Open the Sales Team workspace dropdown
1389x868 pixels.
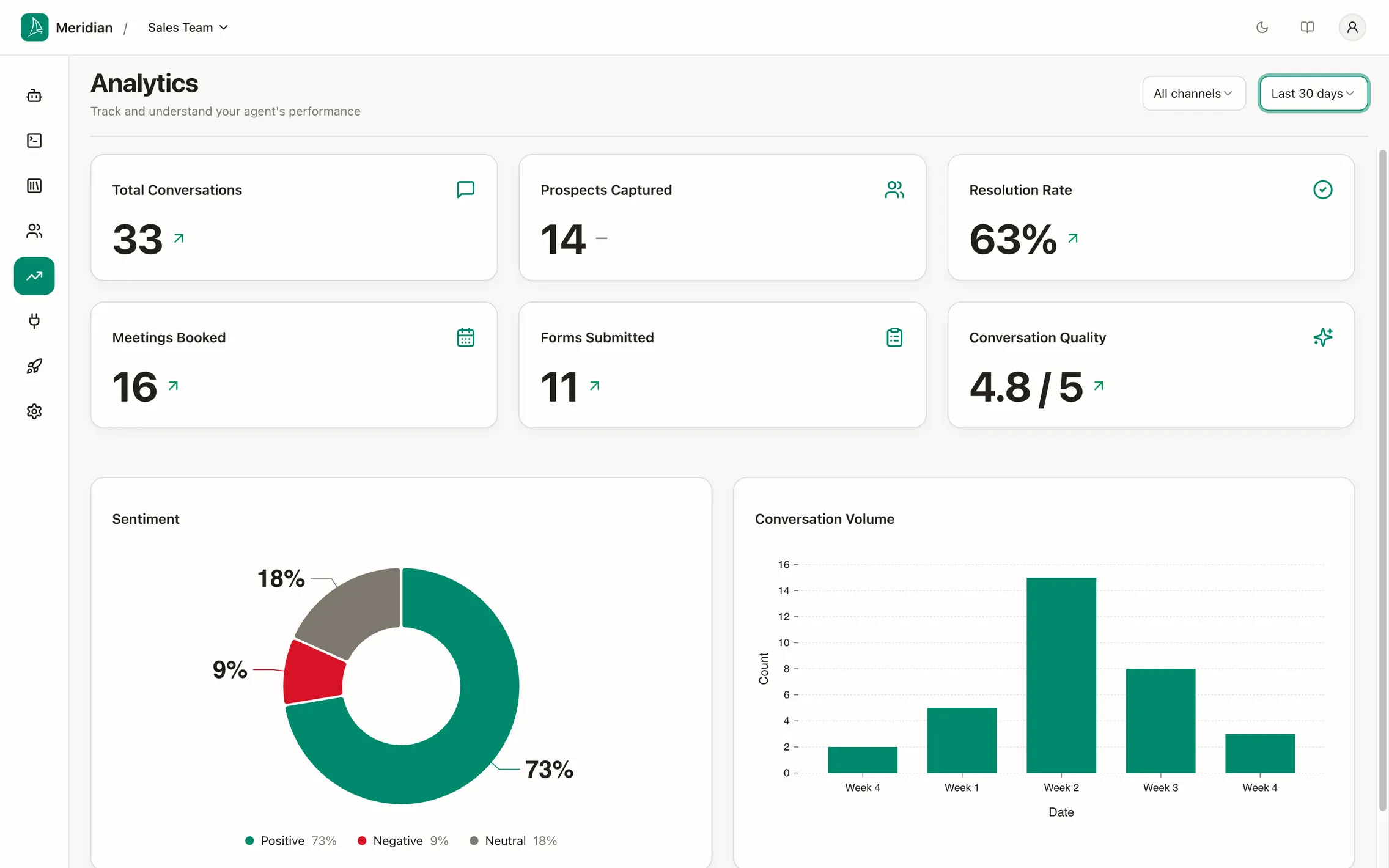[188, 28]
